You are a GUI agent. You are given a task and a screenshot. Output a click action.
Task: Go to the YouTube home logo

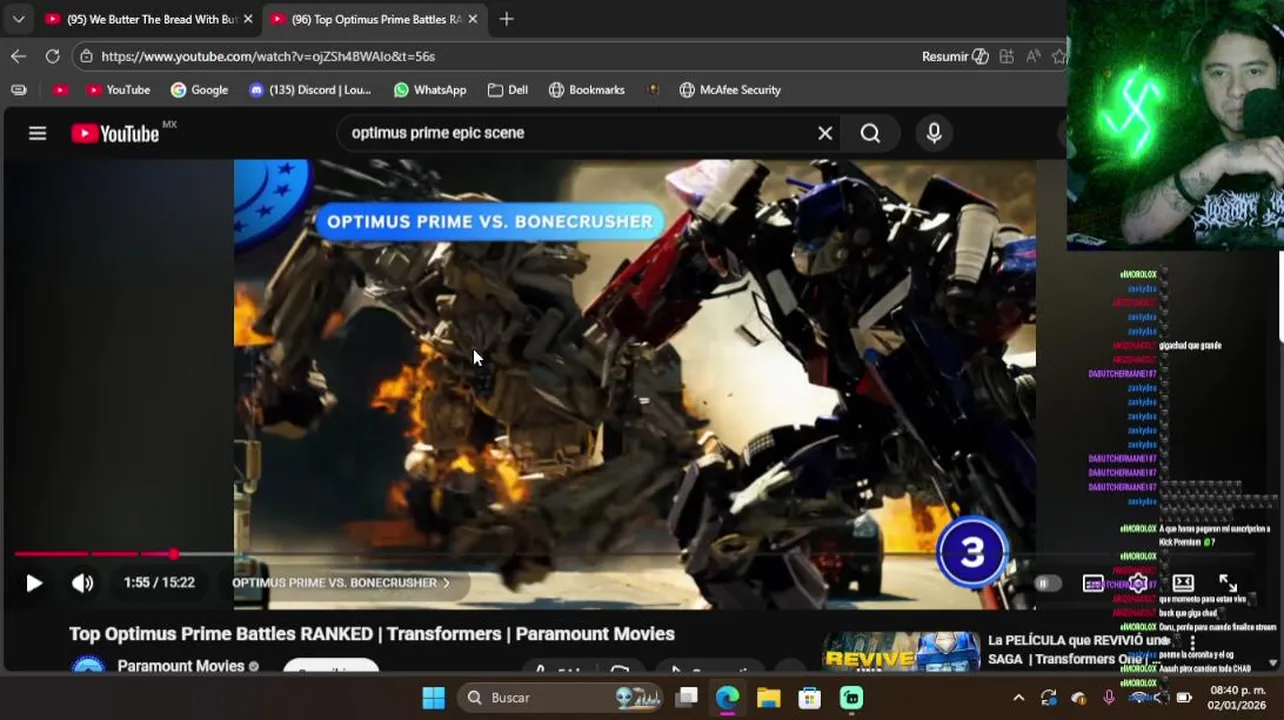pos(115,133)
